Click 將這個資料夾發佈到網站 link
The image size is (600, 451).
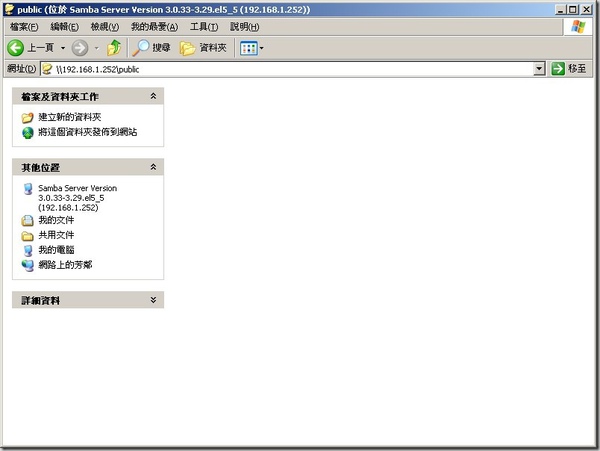(88, 132)
